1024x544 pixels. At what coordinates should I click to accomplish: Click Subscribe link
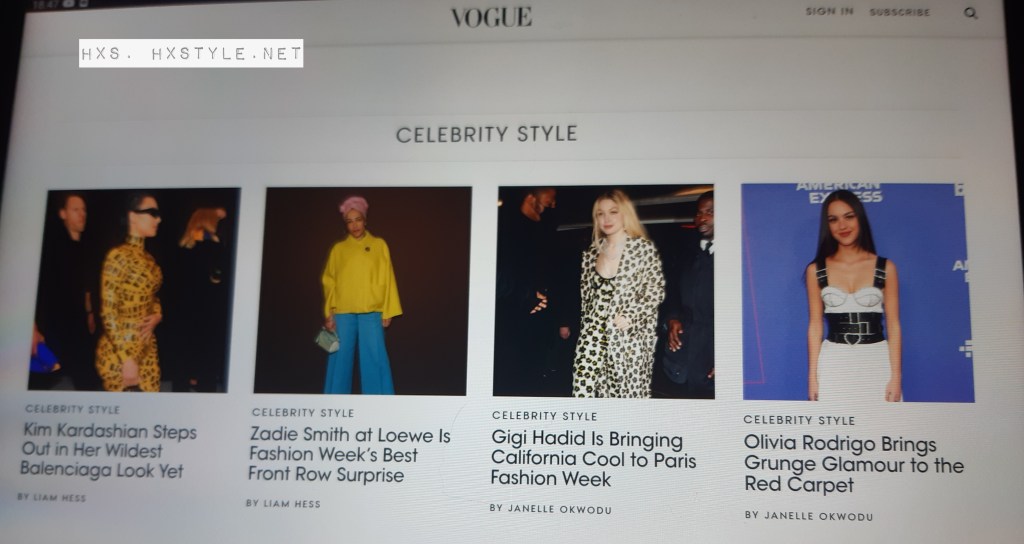(899, 12)
